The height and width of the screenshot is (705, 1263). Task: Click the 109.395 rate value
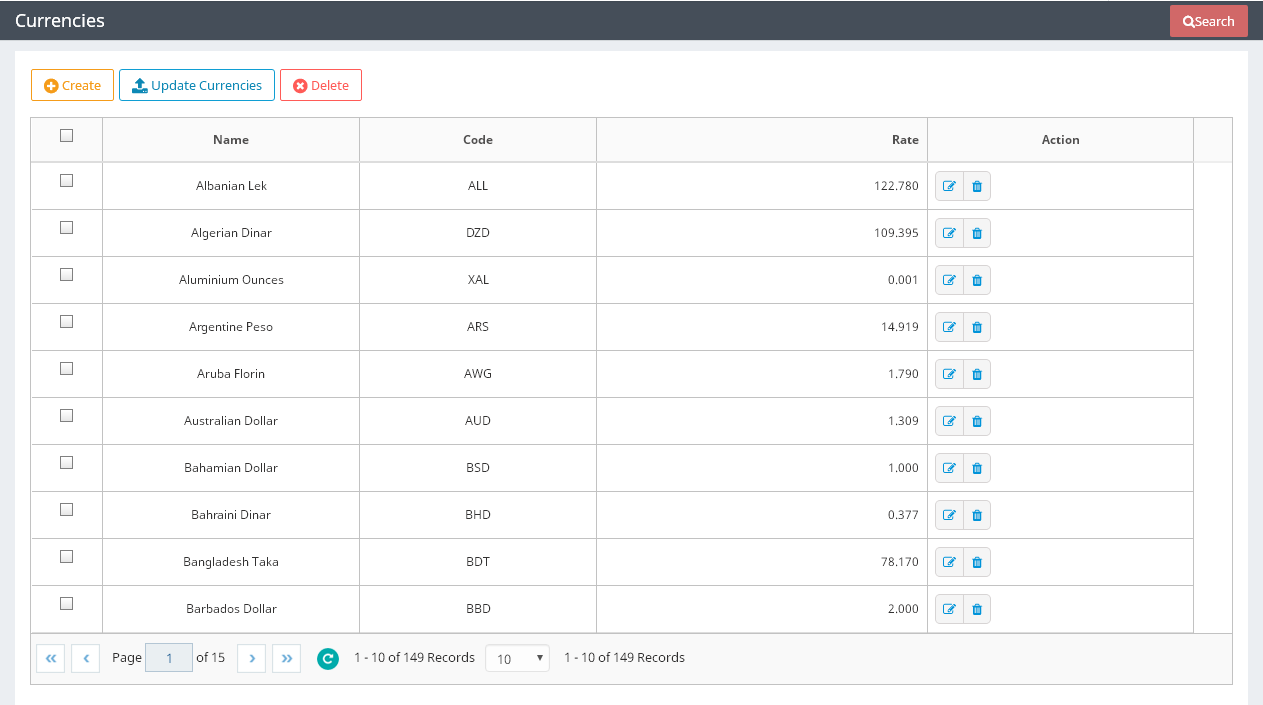(x=896, y=233)
